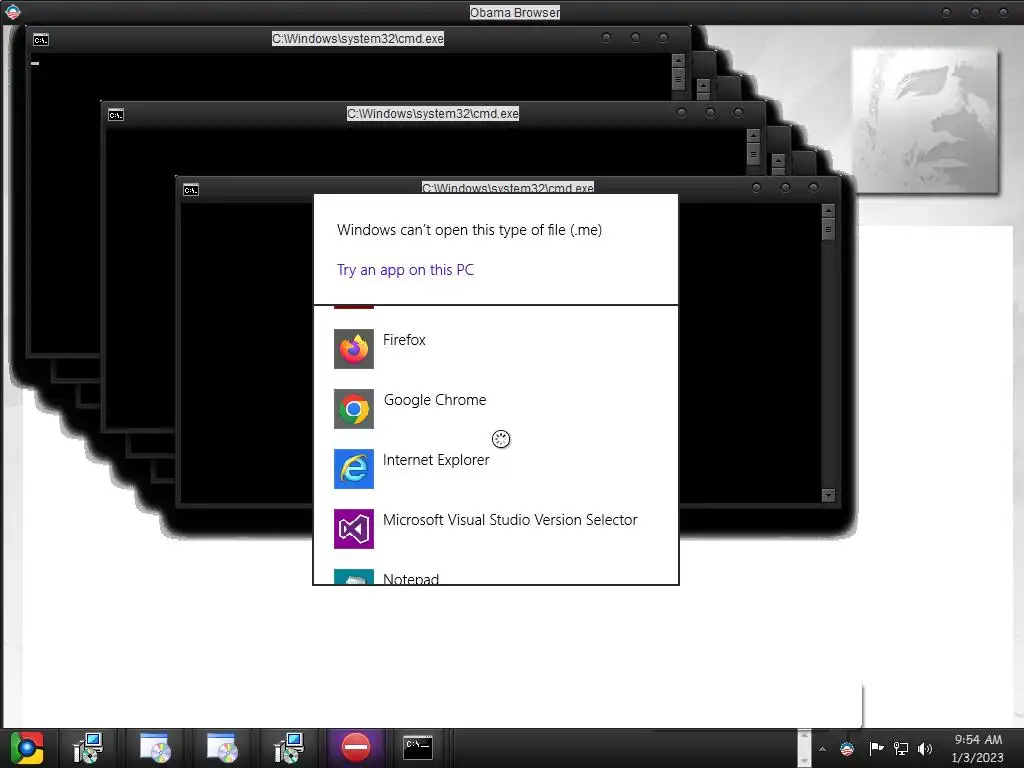Click the Notepad label text
Screen dimensions: 1024x768
tap(411, 579)
